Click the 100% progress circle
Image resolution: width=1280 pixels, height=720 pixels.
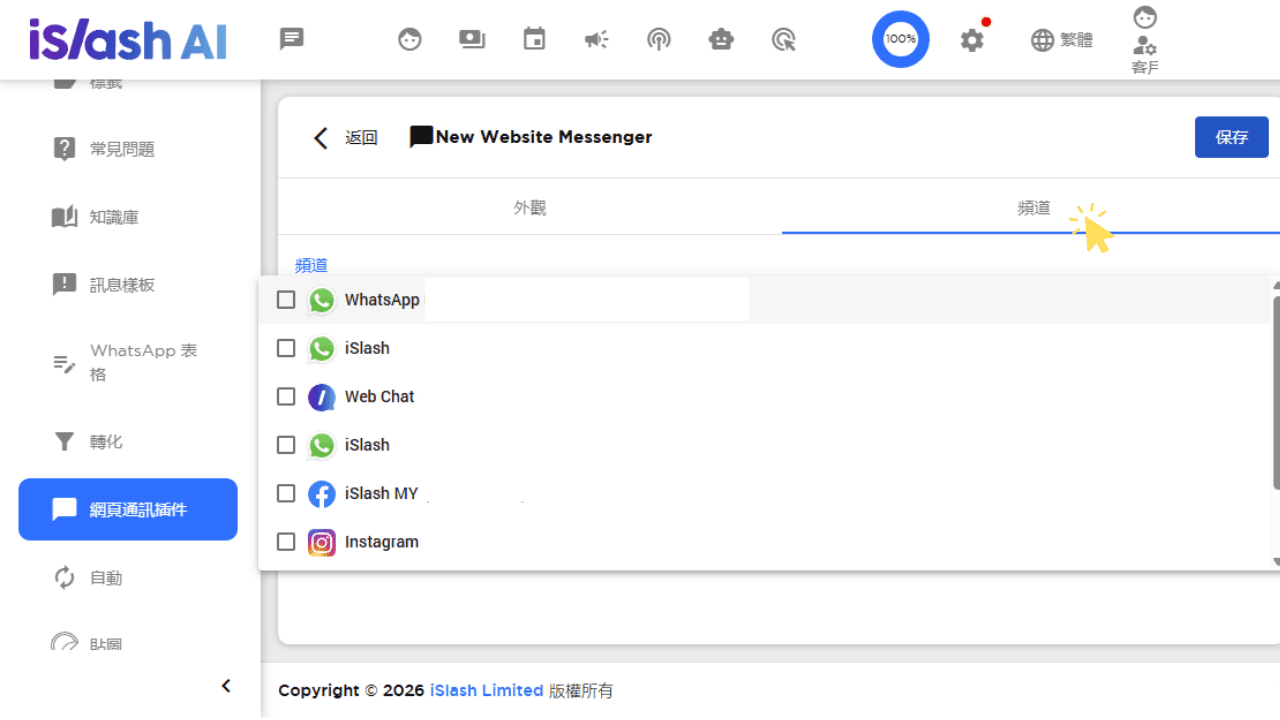[x=901, y=39]
